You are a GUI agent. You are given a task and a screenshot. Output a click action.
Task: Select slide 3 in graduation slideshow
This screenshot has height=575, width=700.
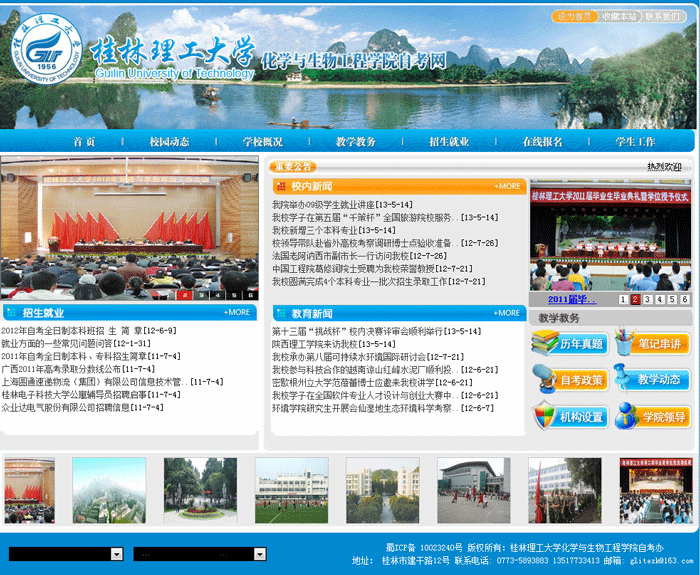tap(648, 299)
